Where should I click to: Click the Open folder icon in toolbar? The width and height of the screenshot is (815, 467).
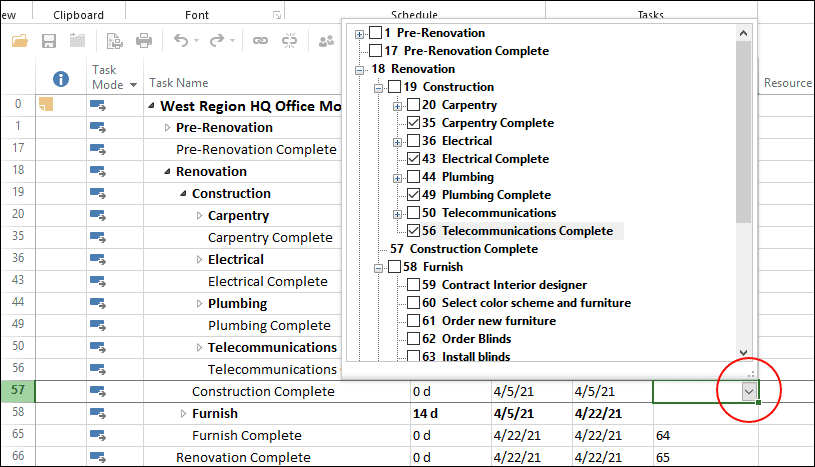tap(20, 41)
